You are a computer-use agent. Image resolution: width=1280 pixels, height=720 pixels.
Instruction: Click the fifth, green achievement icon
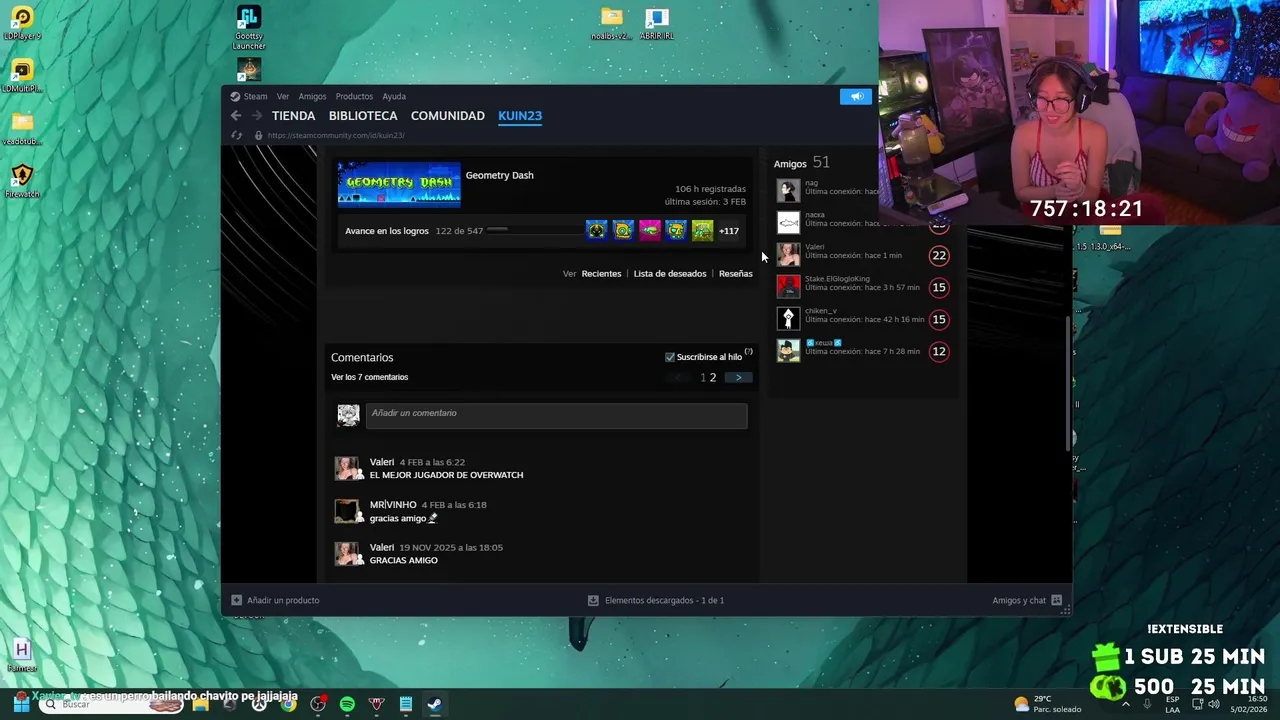[x=703, y=231]
